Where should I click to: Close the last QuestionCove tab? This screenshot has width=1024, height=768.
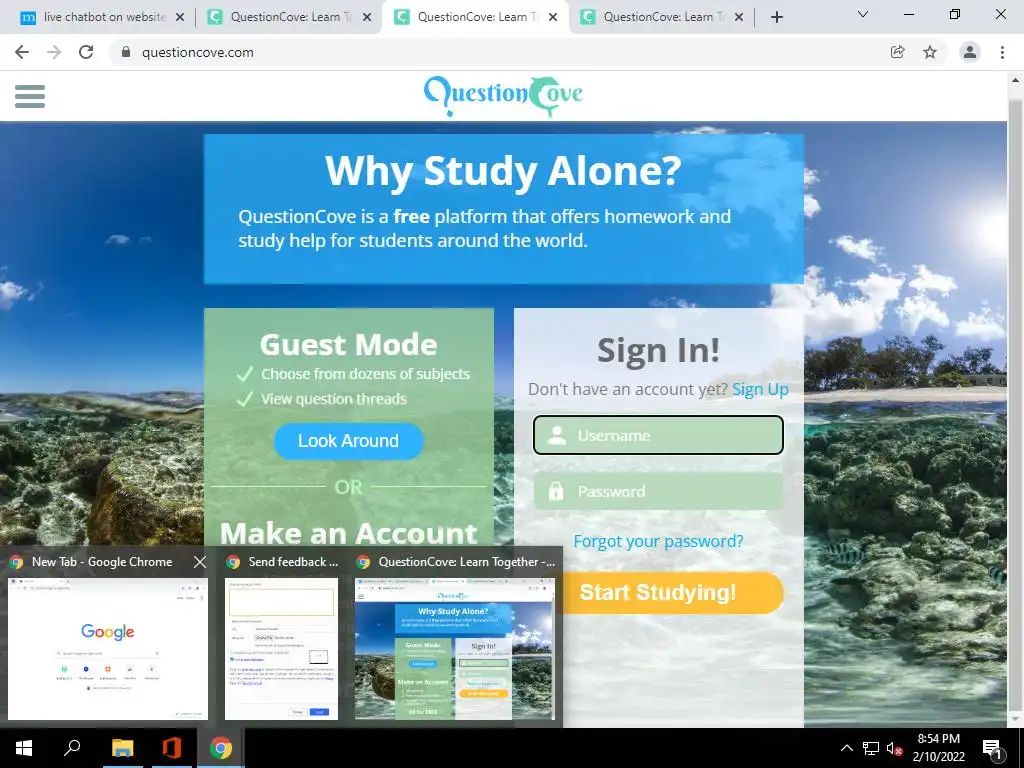[739, 17]
